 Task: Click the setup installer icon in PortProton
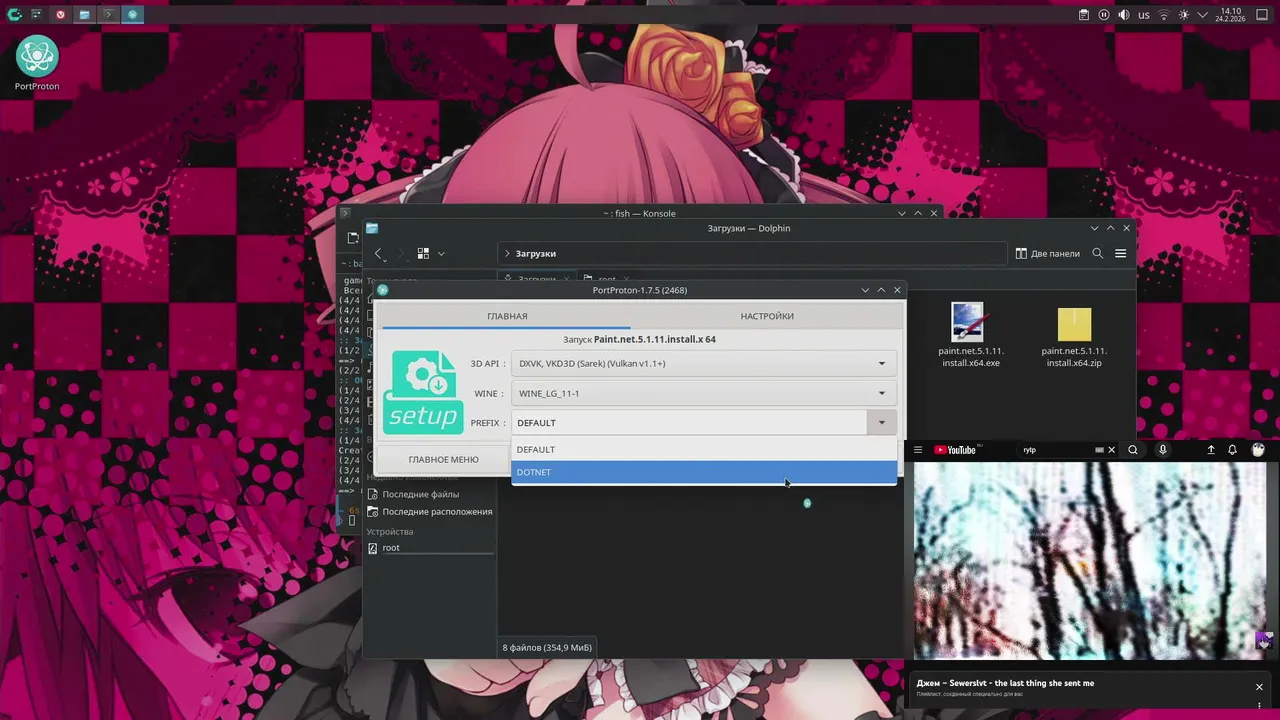pyautogui.click(x=423, y=392)
